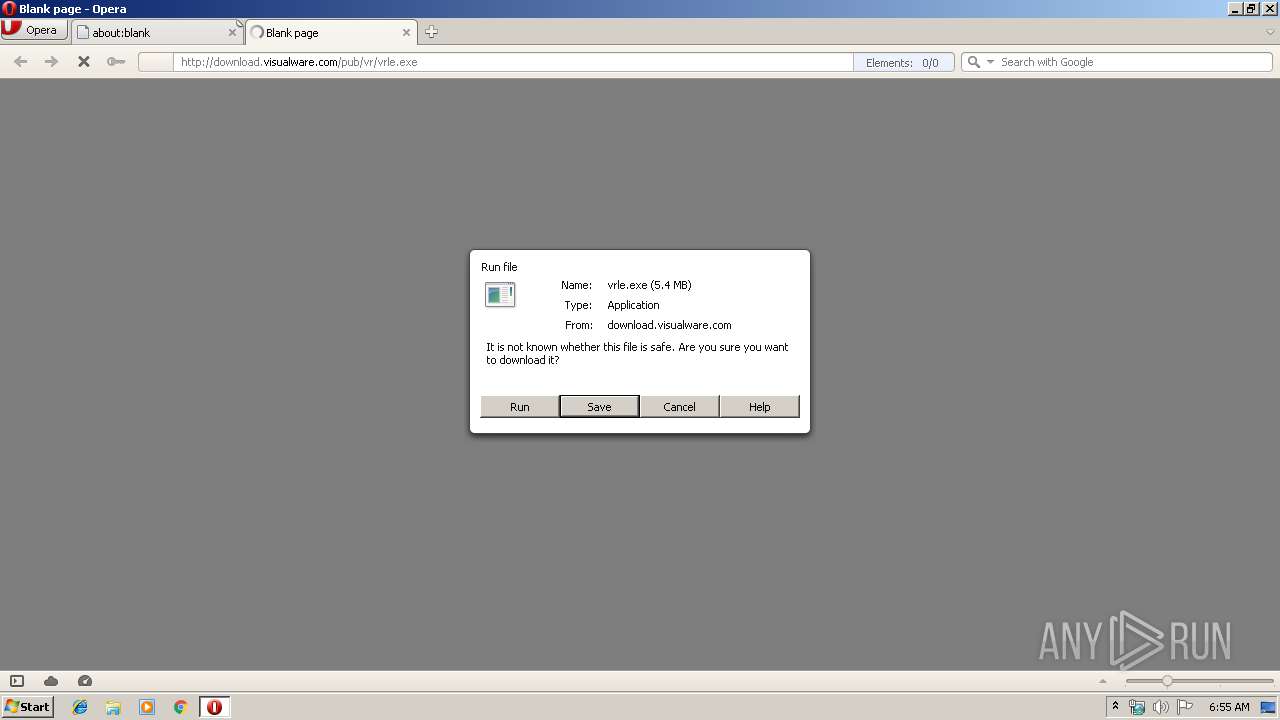This screenshot has width=1280, height=720.
Task: Open the Windows Start menu
Action: [x=28, y=707]
